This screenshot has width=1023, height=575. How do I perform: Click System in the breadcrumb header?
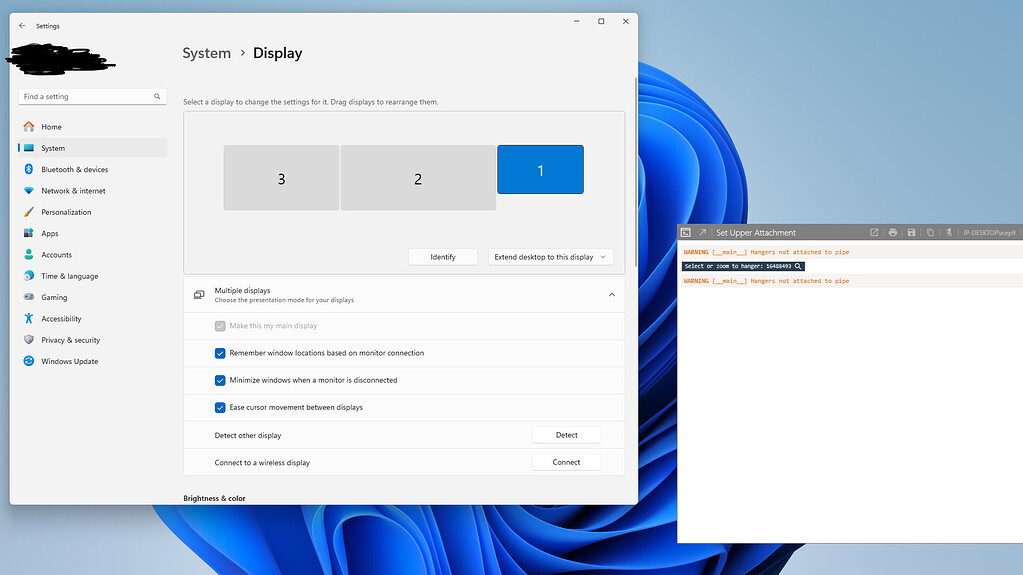(206, 53)
